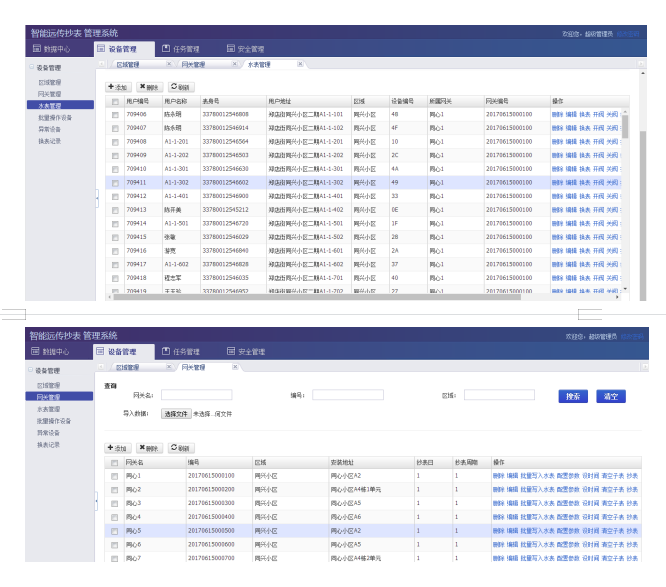Check the row for user 709415
Viewport: 666px width, 587px height.
(x=115, y=237)
